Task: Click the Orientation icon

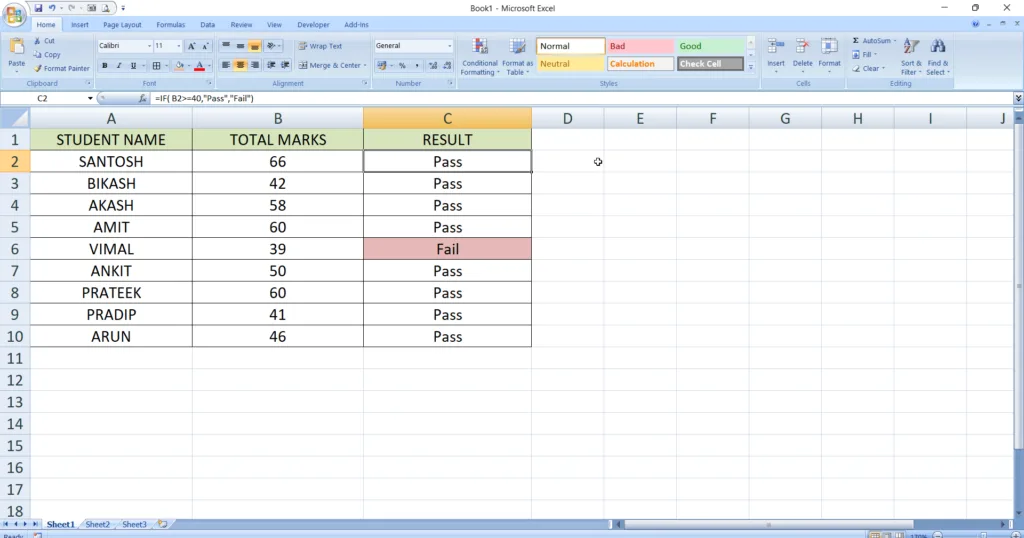Action: click(272, 46)
